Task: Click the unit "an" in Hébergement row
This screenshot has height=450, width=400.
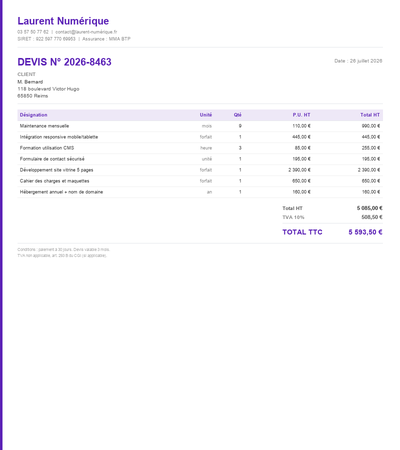Action: pos(209,192)
